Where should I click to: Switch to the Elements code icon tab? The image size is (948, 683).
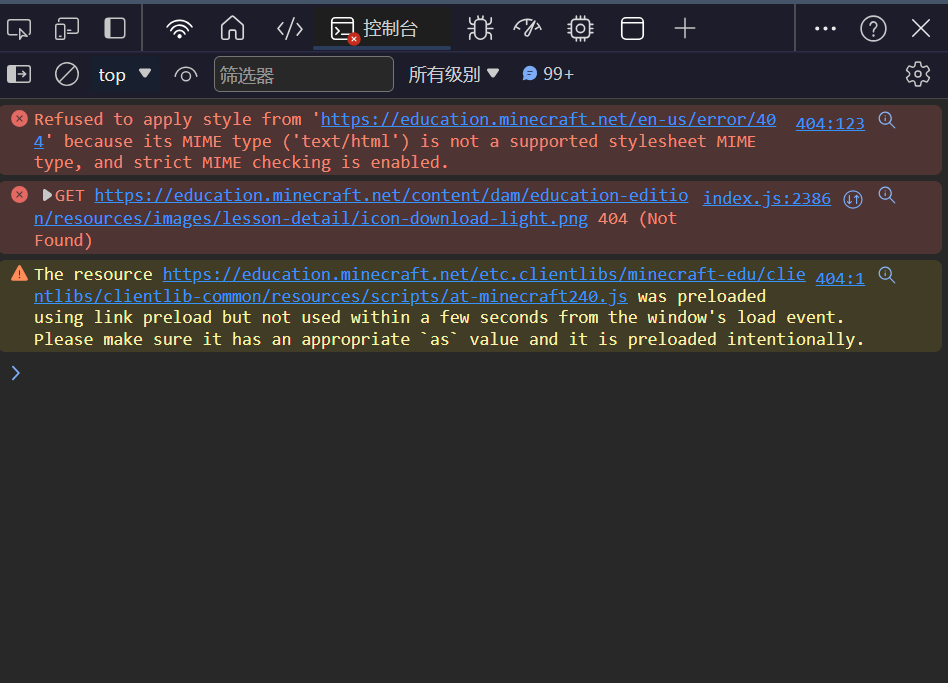coord(289,29)
